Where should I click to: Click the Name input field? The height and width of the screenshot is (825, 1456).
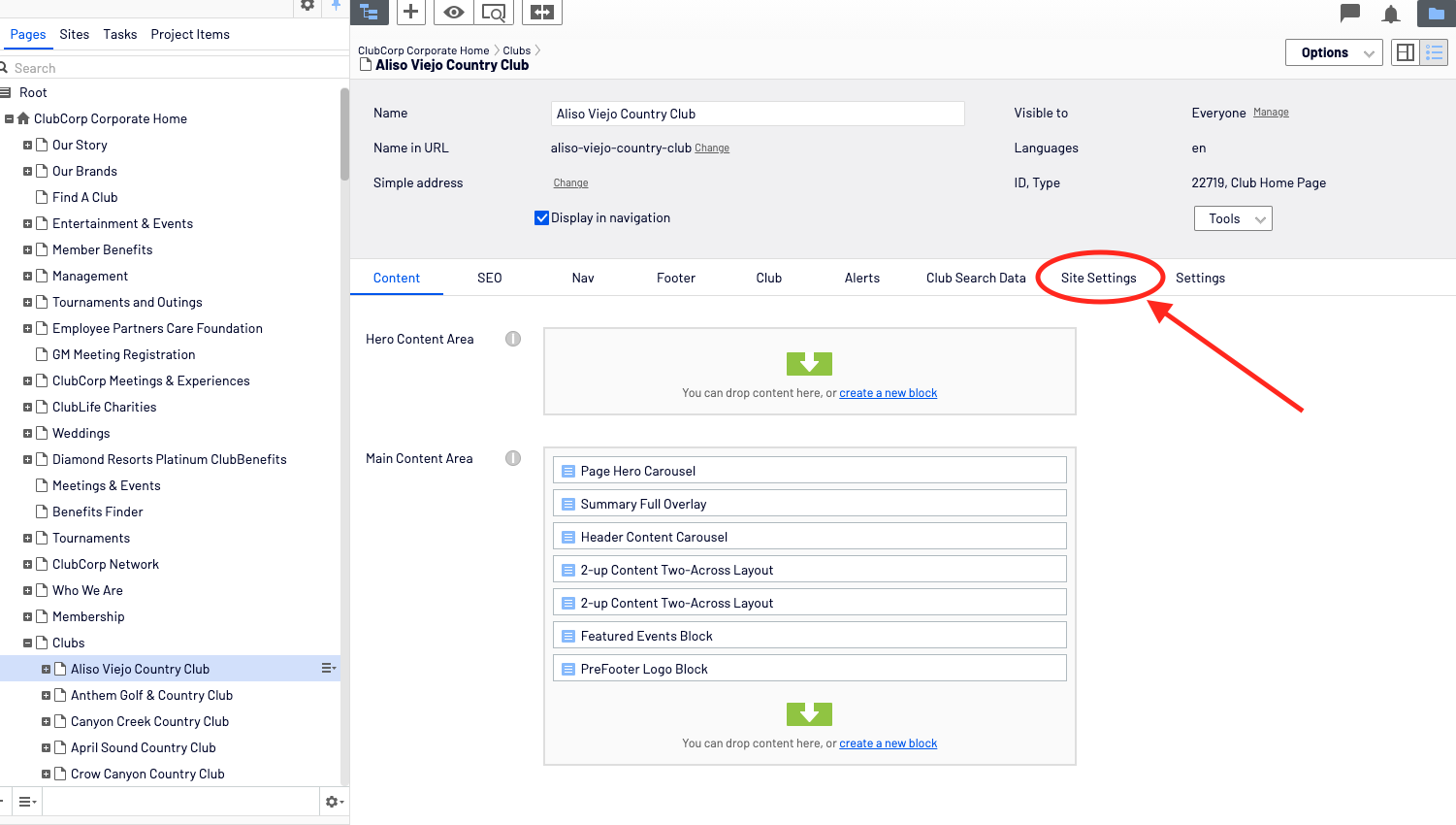758,114
